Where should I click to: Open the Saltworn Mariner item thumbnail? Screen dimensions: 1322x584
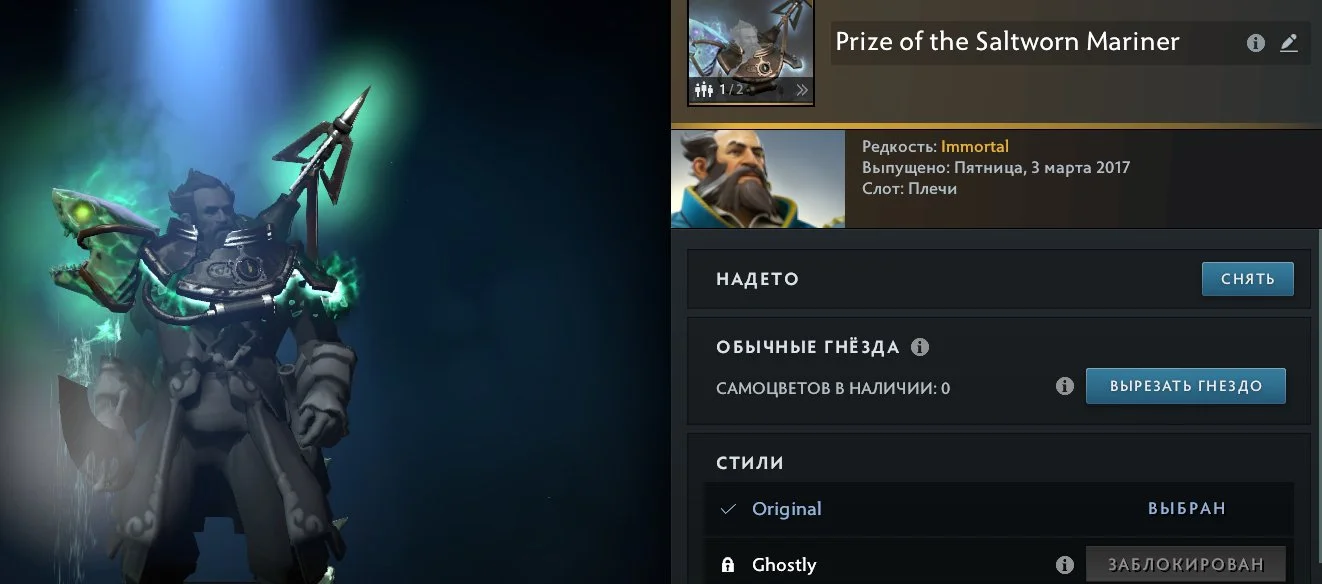click(751, 51)
